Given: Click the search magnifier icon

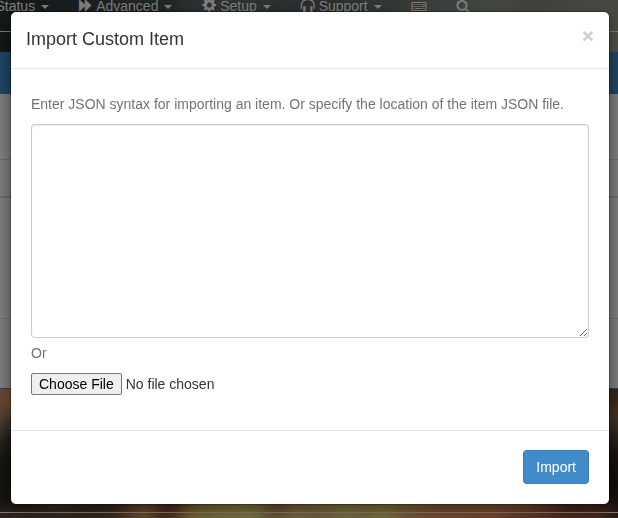Looking at the screenshot, I should pos(463,6).
